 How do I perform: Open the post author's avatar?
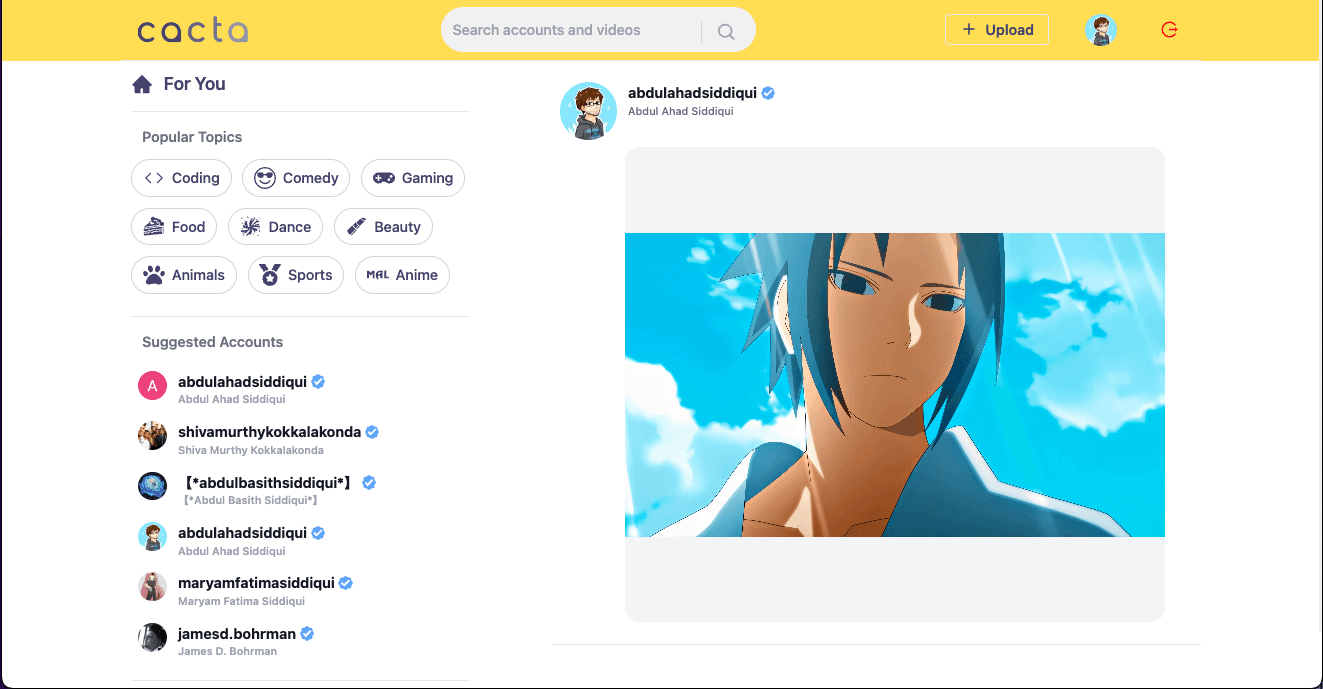point(588,110)
